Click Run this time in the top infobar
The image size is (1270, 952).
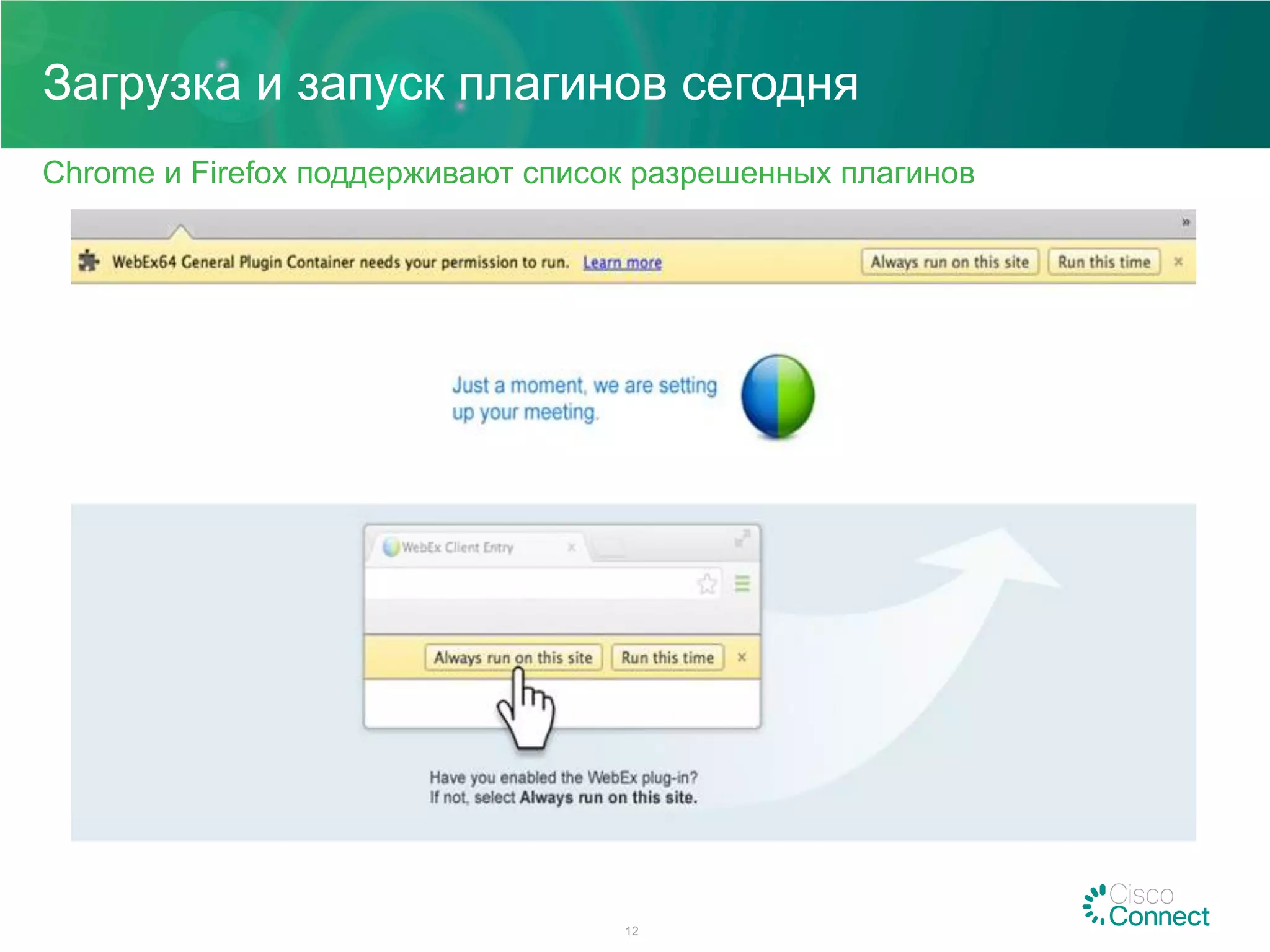[1104, 262]
